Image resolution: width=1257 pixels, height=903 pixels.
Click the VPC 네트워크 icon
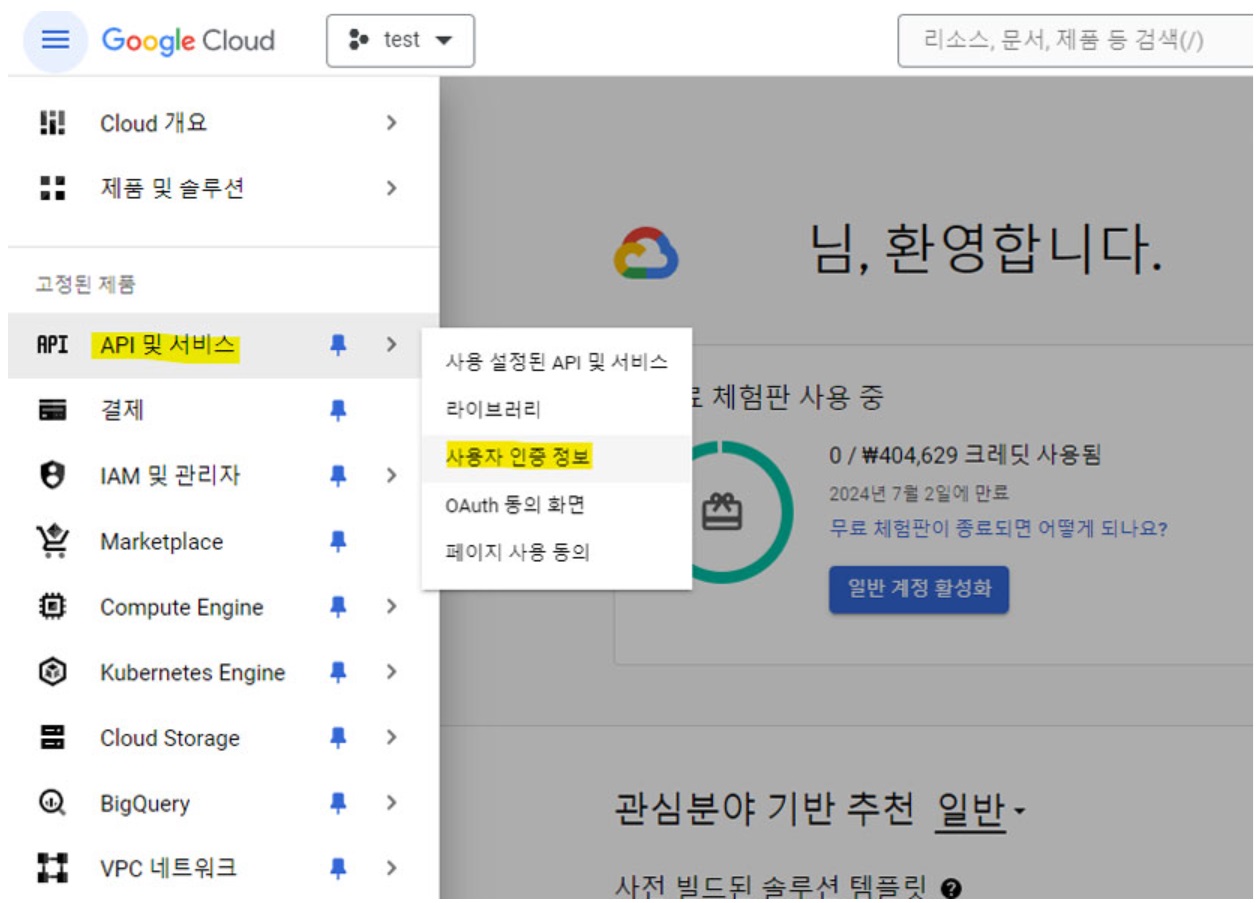click(x=53, y=868)
